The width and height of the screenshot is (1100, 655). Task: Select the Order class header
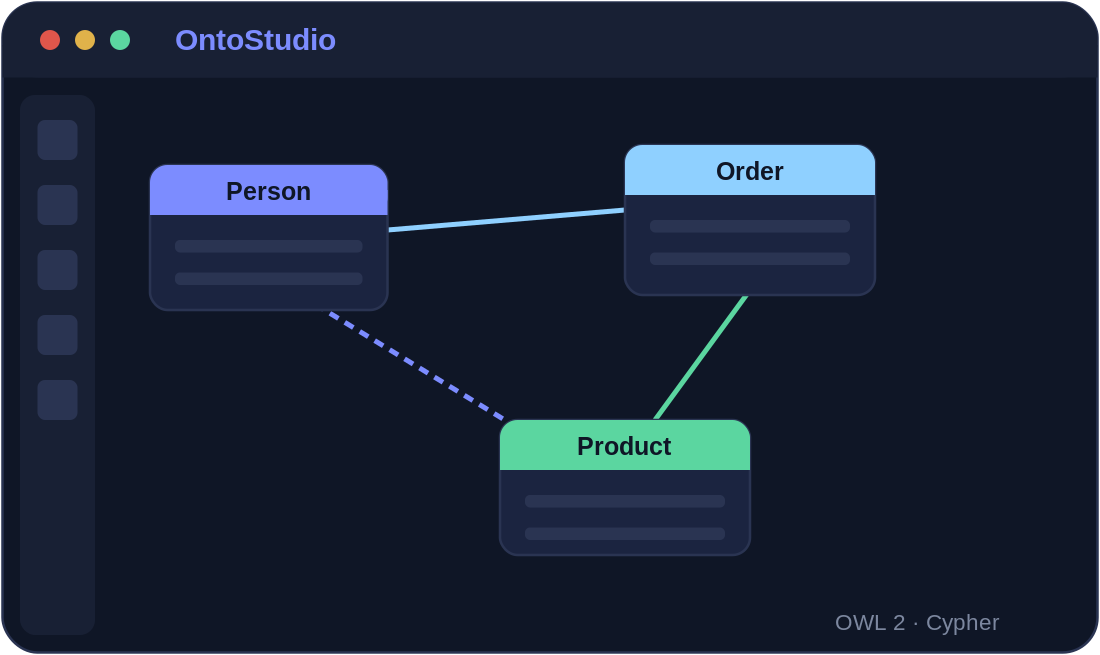[750, 170]
